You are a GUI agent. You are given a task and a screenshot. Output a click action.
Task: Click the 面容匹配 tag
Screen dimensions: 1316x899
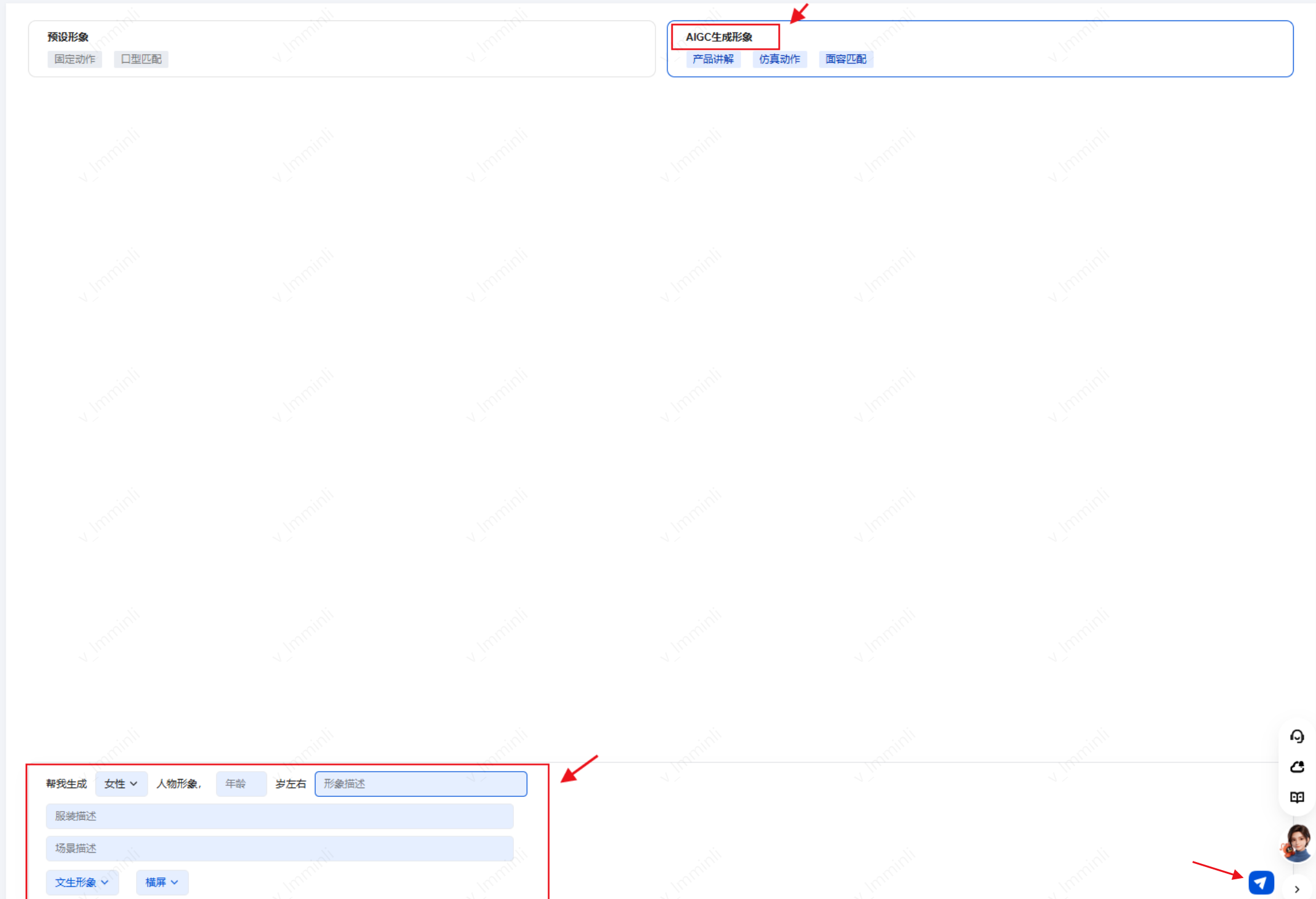(846, 59)
